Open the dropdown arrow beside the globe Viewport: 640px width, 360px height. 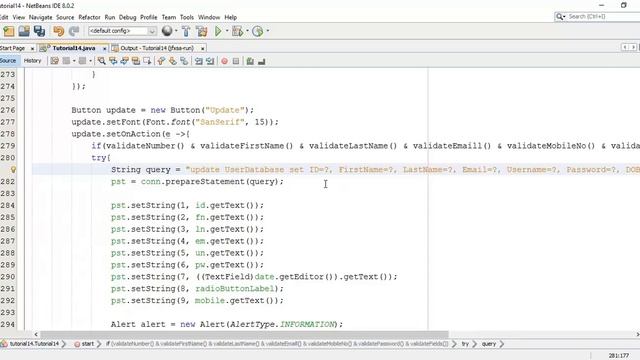176,31
